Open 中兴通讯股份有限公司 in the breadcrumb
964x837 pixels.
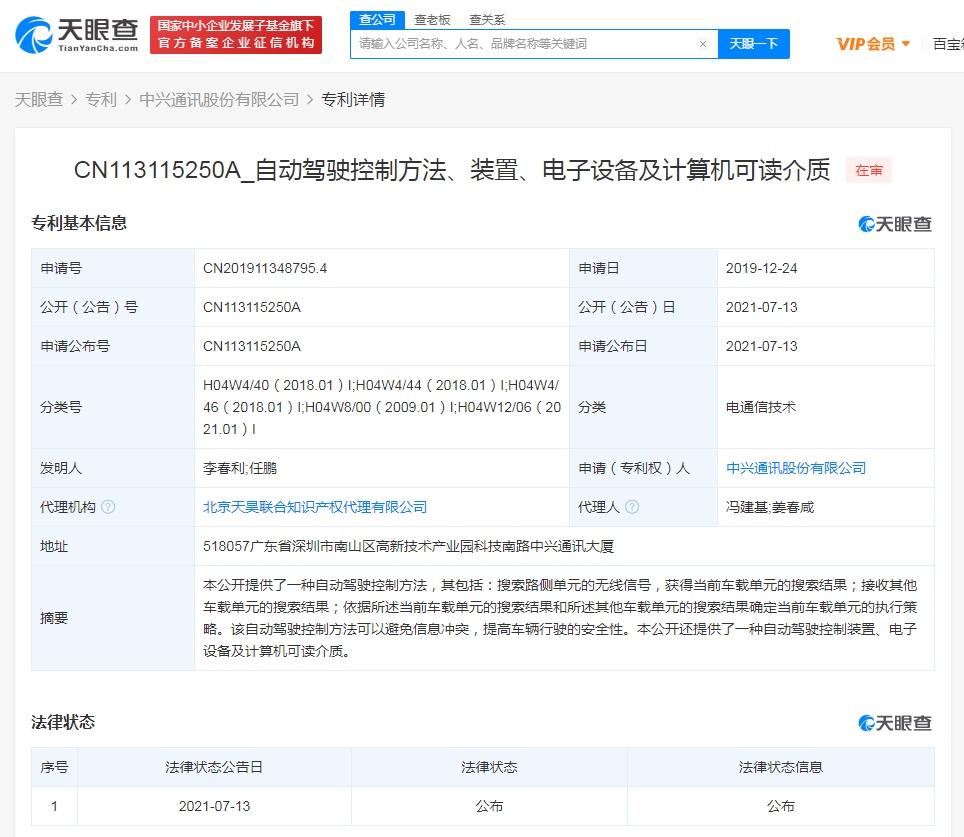tap(219, 99)
